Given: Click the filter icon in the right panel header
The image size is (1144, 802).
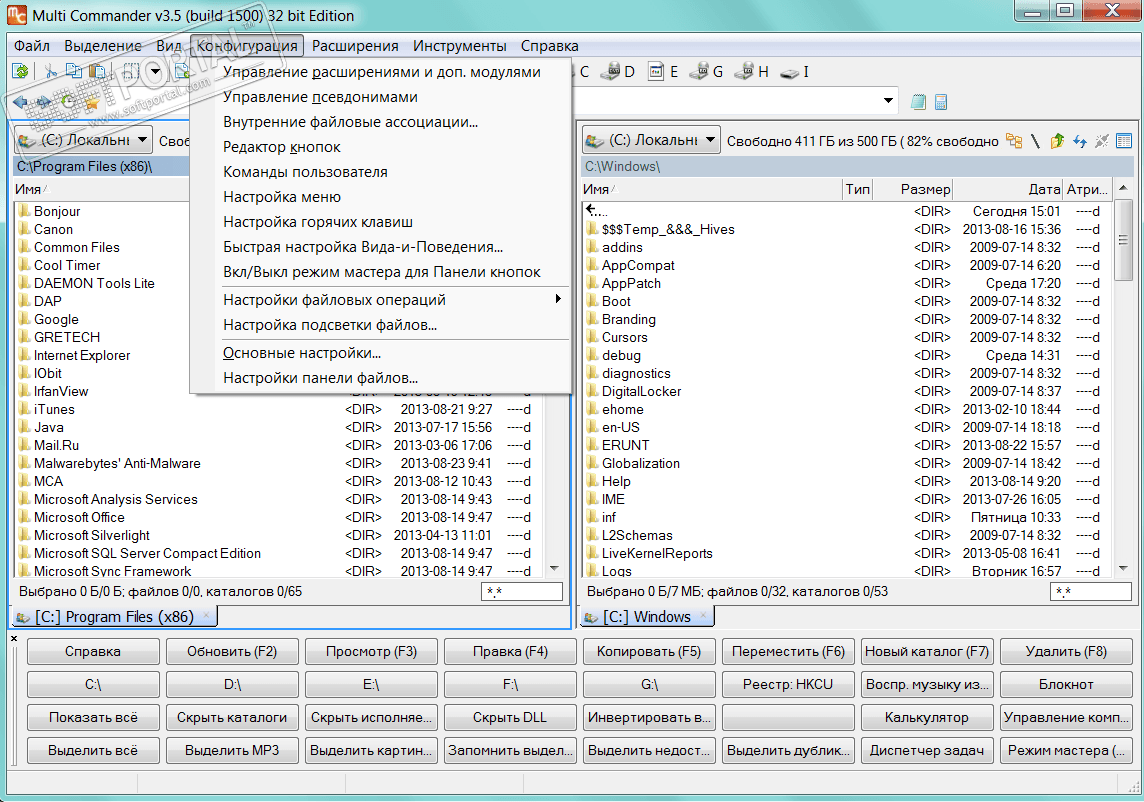Looking at the screenshot, I should pyautogui.click(x=1102, y=140).
